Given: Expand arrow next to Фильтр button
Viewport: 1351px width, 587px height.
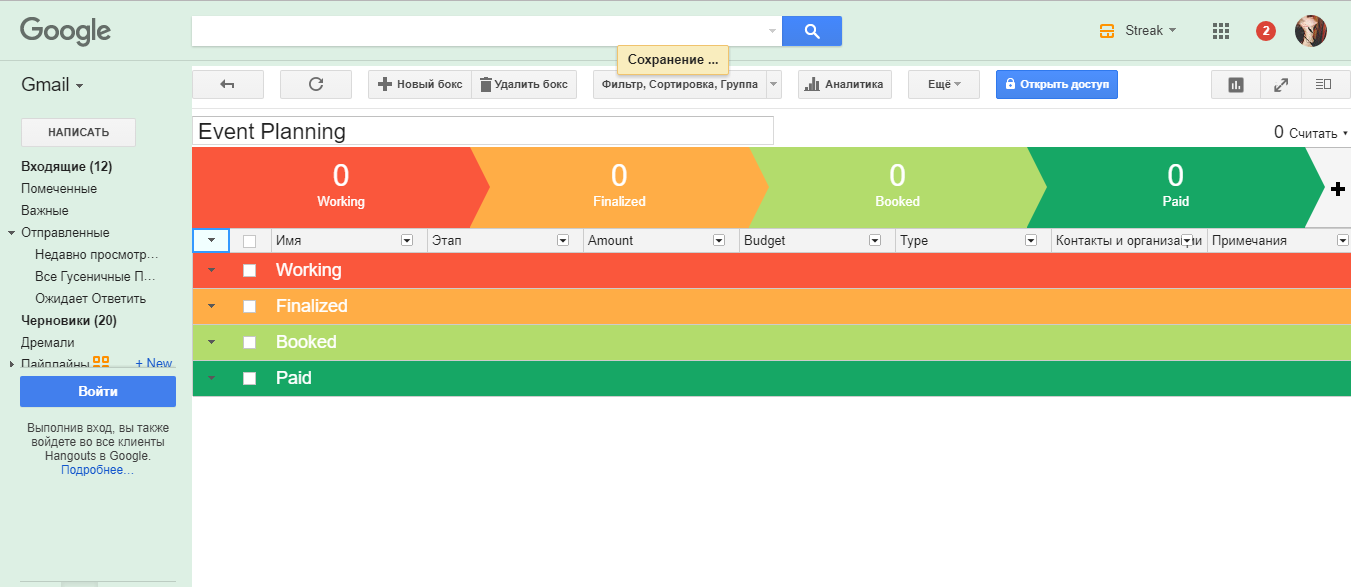Looking at the screenshot, I should (x=774, y=85).
